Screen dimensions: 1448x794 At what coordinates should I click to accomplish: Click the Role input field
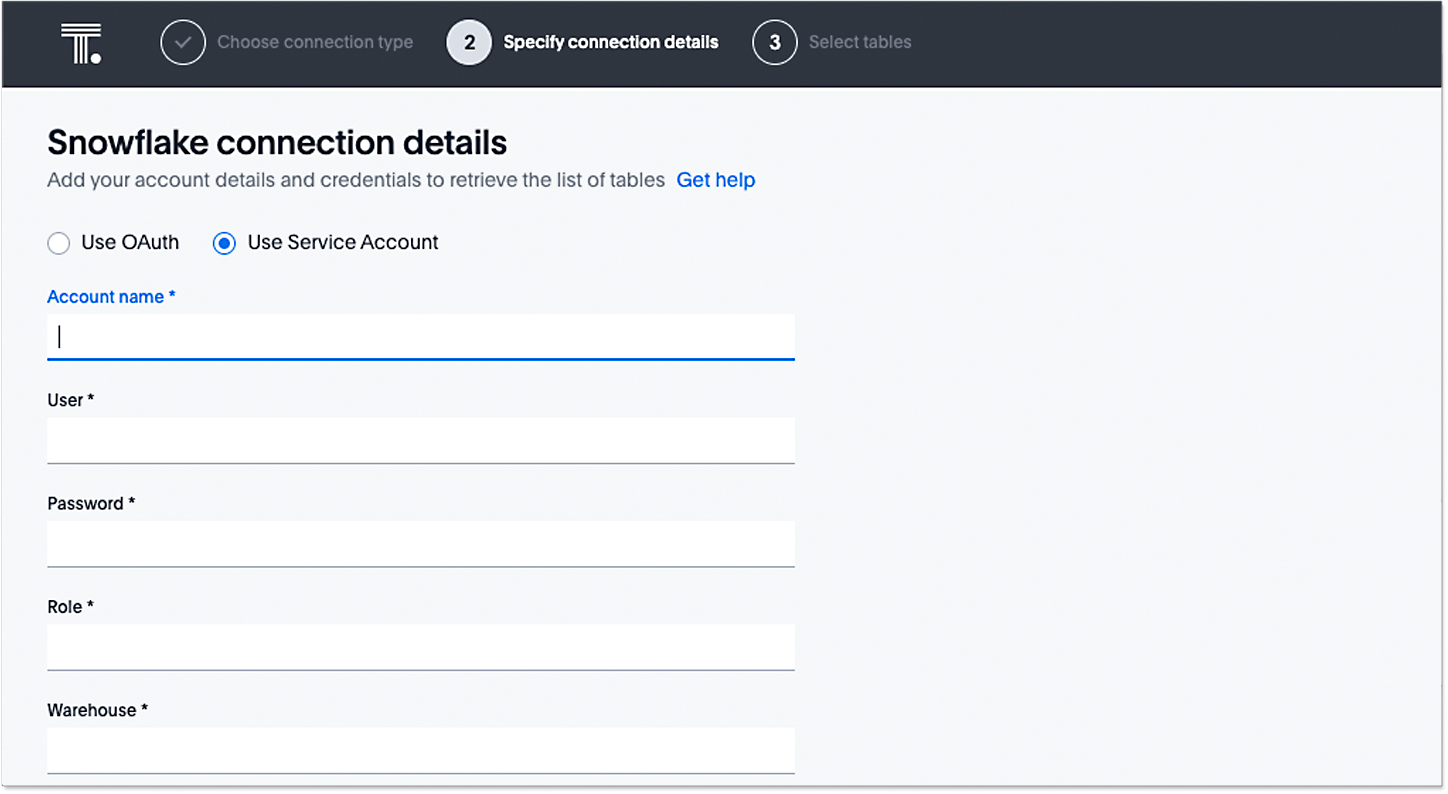coord(420,646)
